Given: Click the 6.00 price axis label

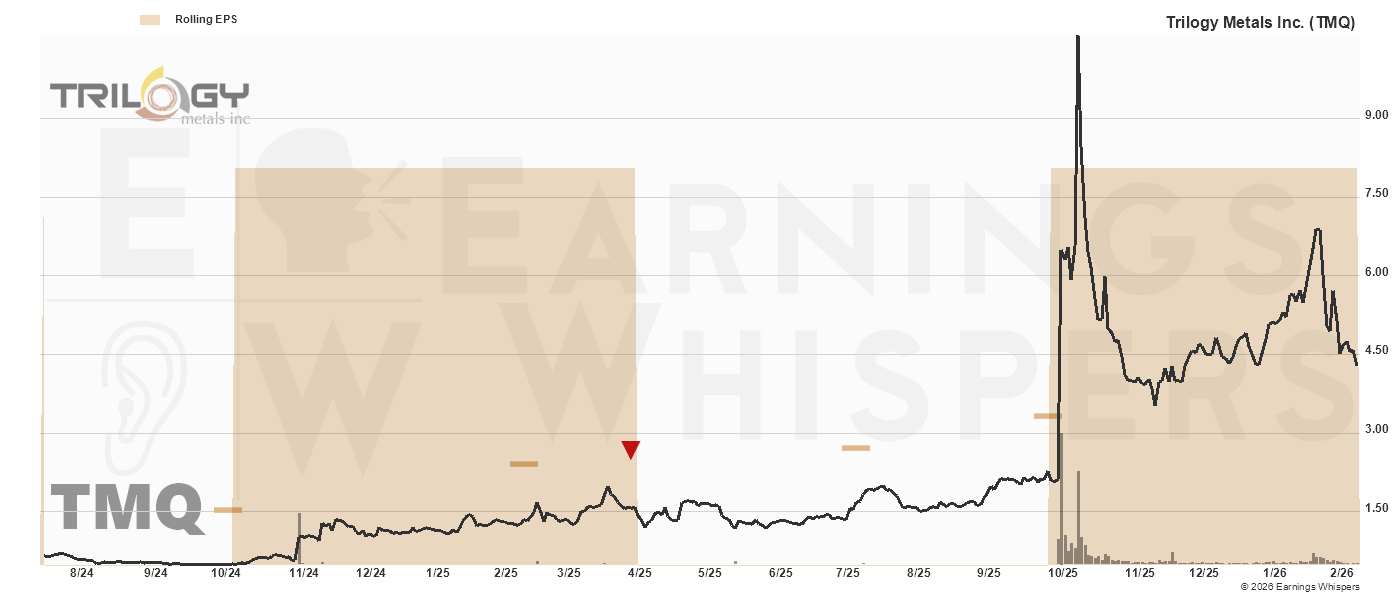Looking at the screenshot, I should click(x=1377, y=272).
